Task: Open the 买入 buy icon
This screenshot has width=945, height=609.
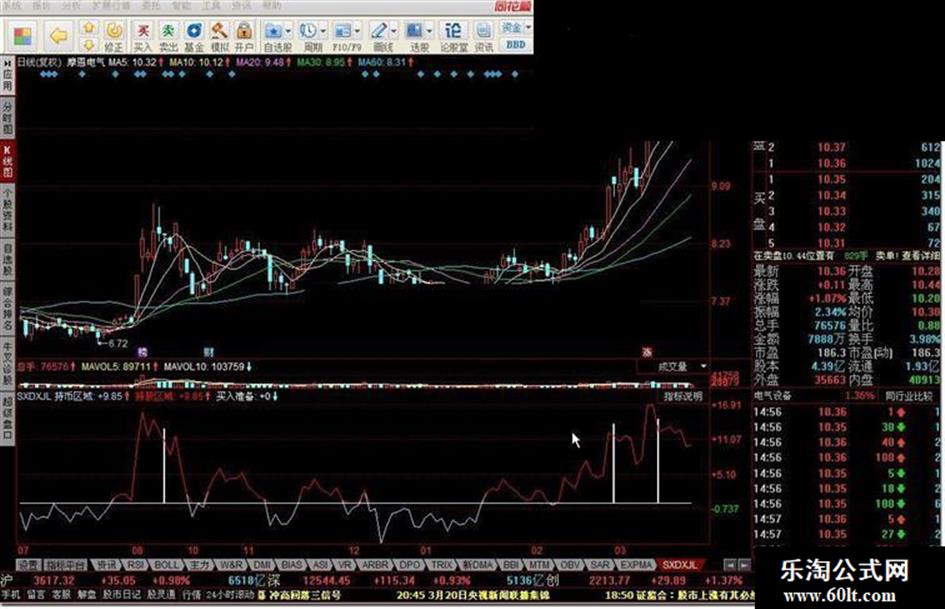Action: tap(143, 37)
